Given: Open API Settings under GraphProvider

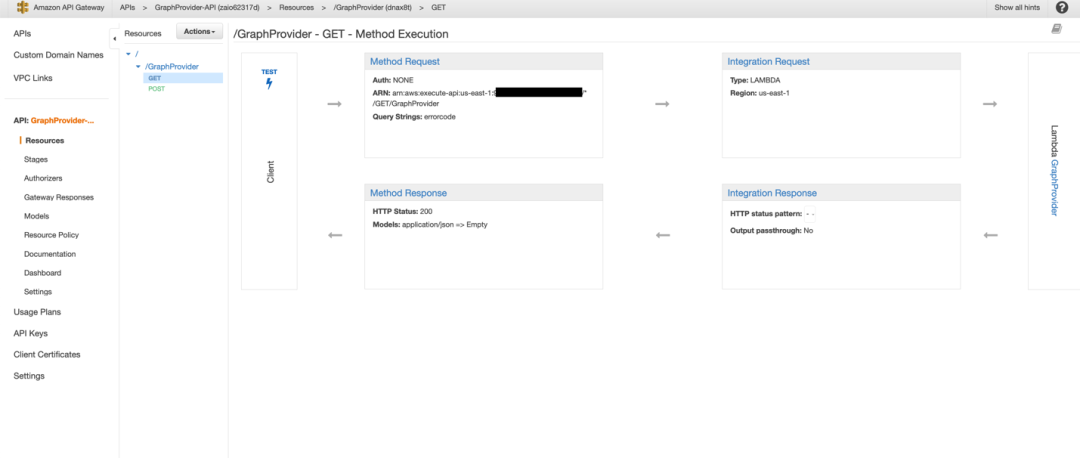Looking at the screenshot, I should [x=37, y=292].
